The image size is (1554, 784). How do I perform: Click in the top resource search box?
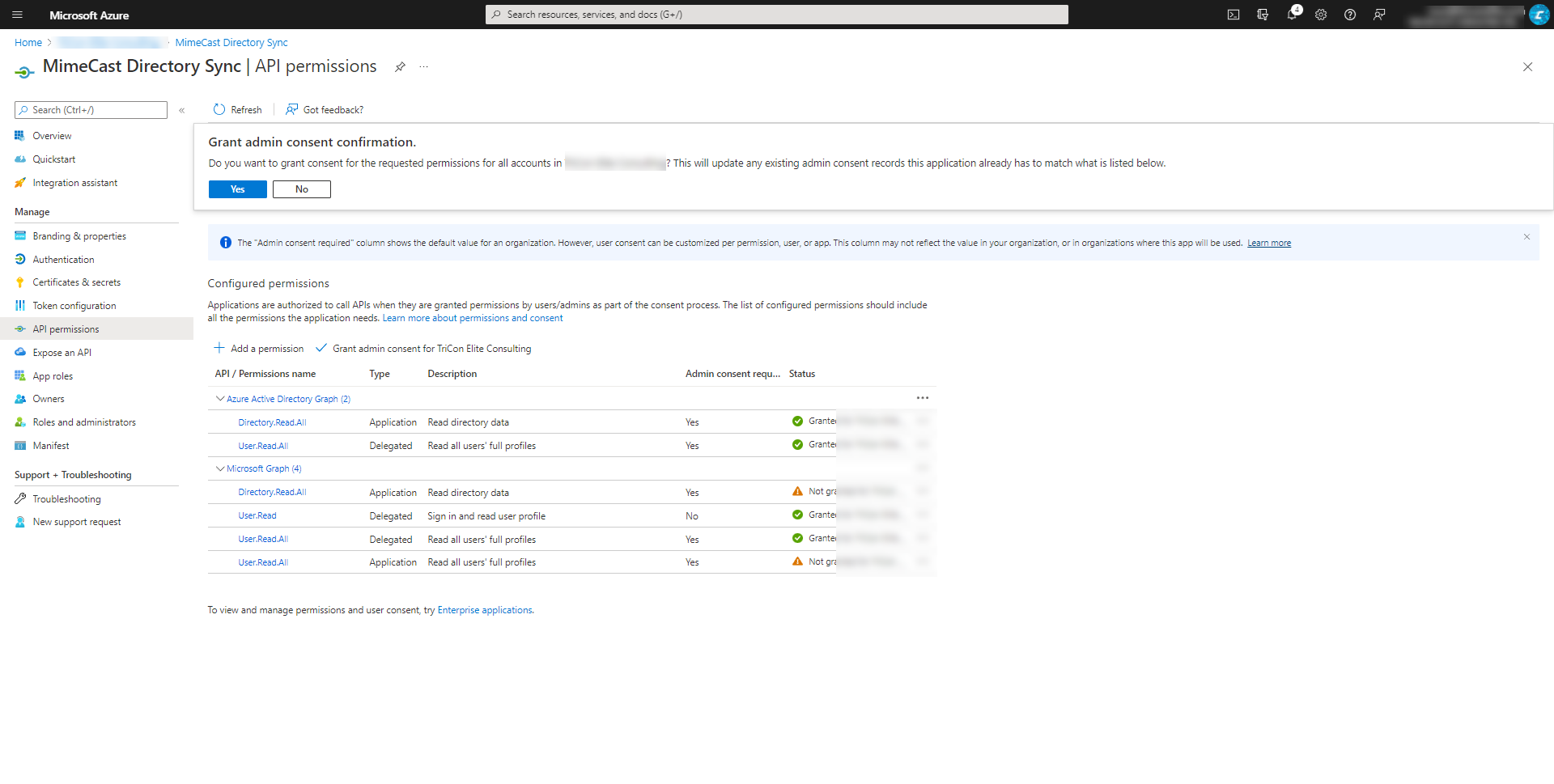(777, 15)
